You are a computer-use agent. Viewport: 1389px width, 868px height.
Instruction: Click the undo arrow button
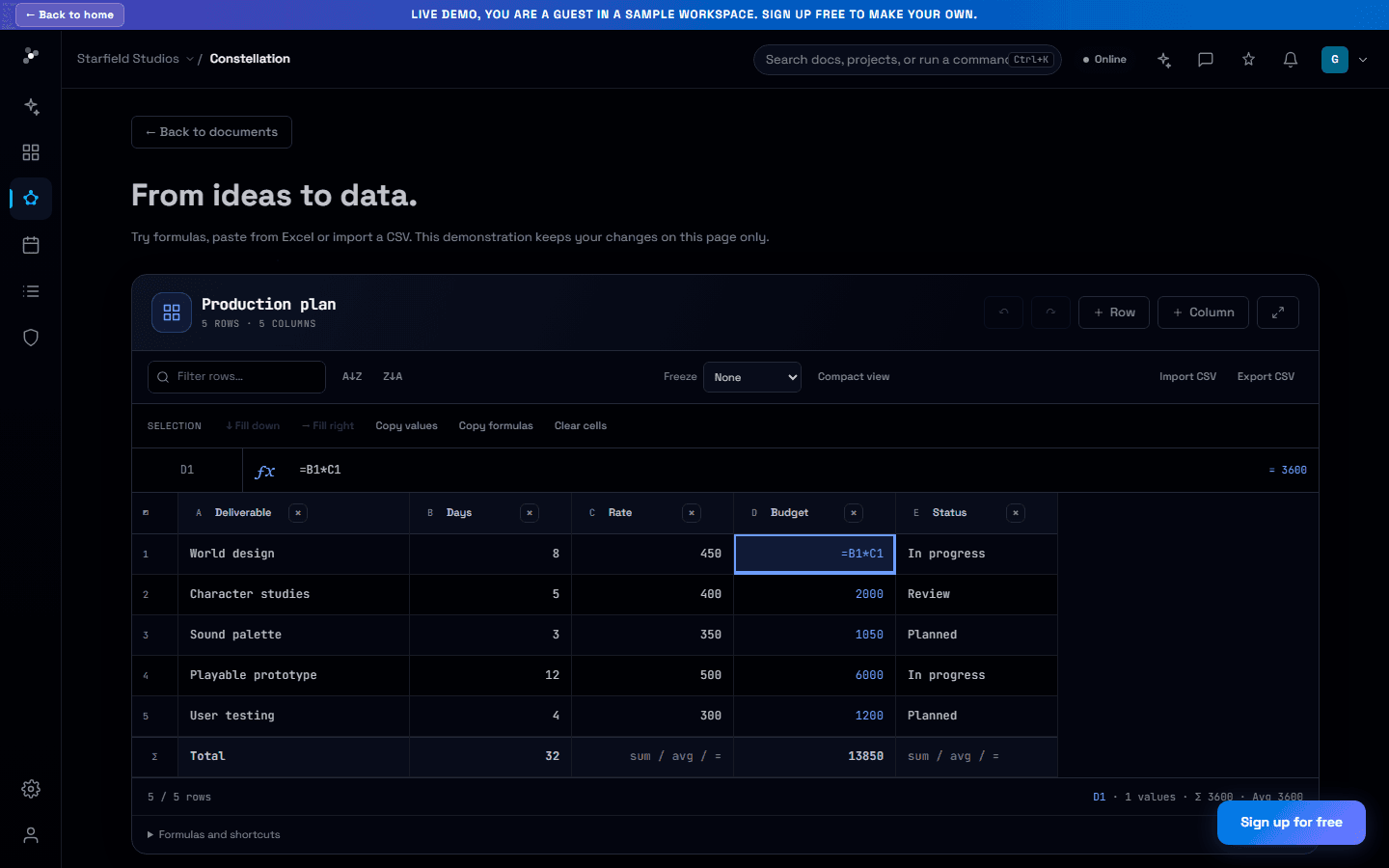point(1004,312)
